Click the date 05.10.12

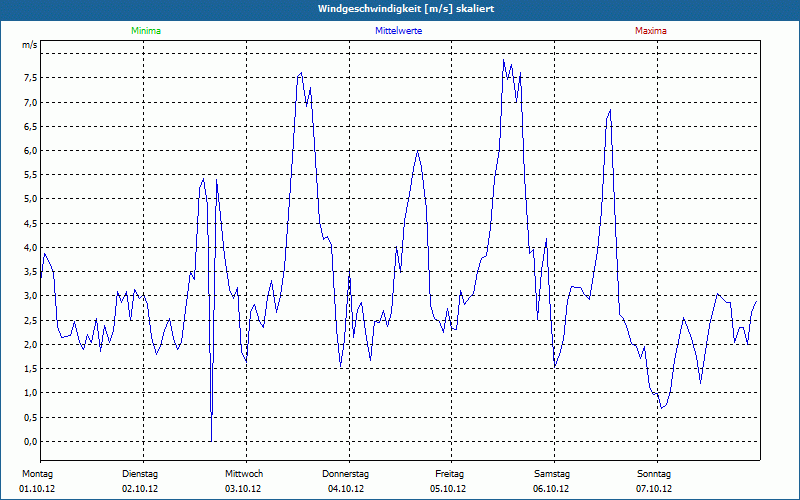[448, 488]
